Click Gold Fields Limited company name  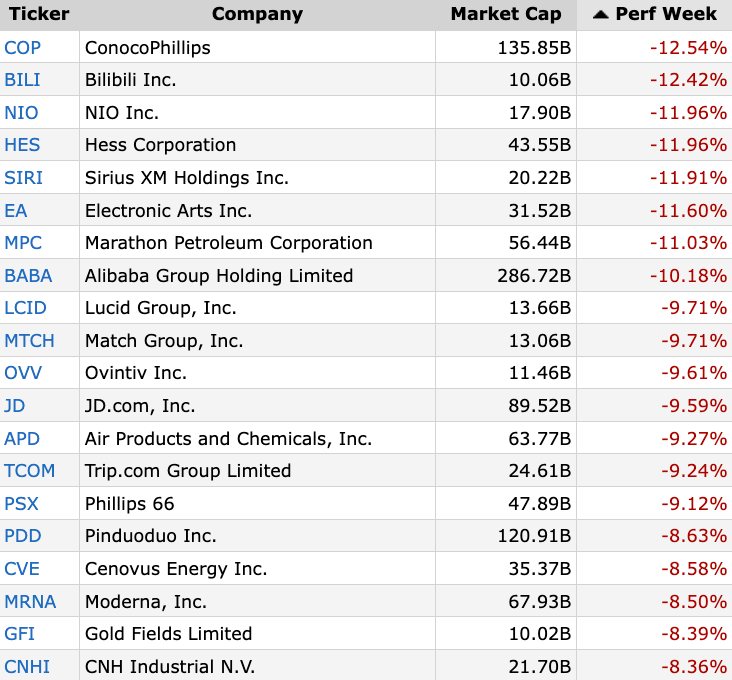[168, 634]
